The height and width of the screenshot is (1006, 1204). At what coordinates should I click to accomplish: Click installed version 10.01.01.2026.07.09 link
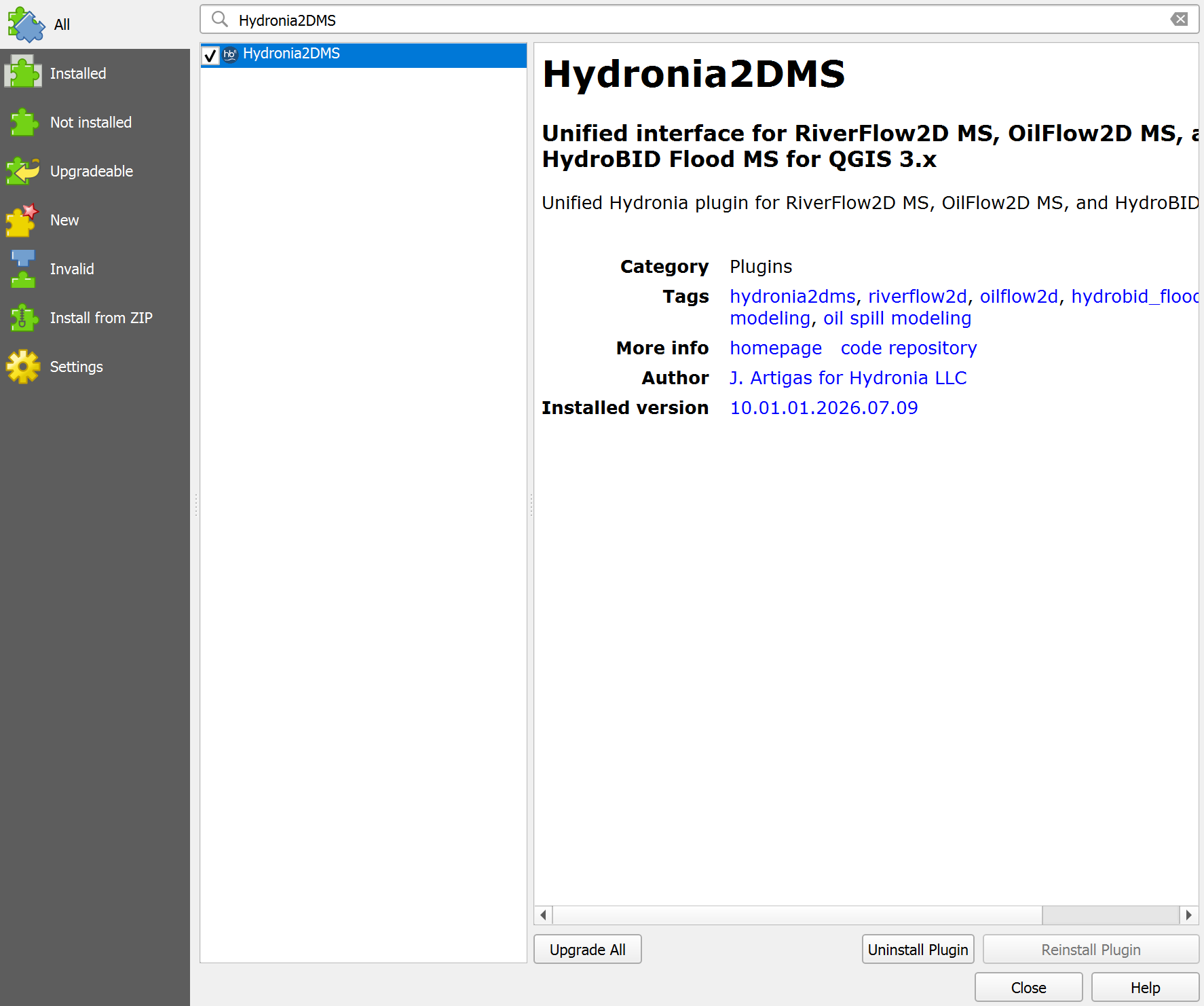[824, 408]
